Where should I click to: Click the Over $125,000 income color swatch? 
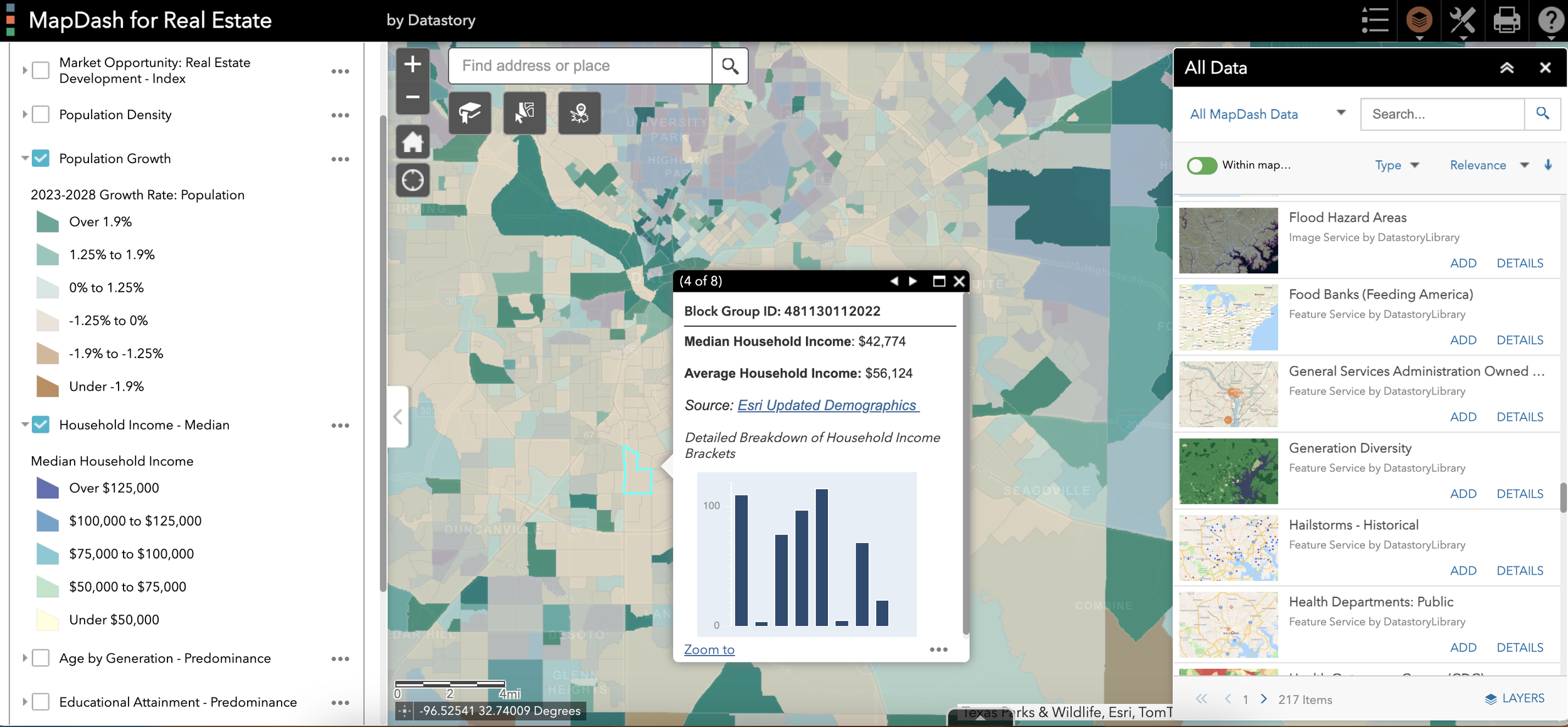click(x=46, y=487)
